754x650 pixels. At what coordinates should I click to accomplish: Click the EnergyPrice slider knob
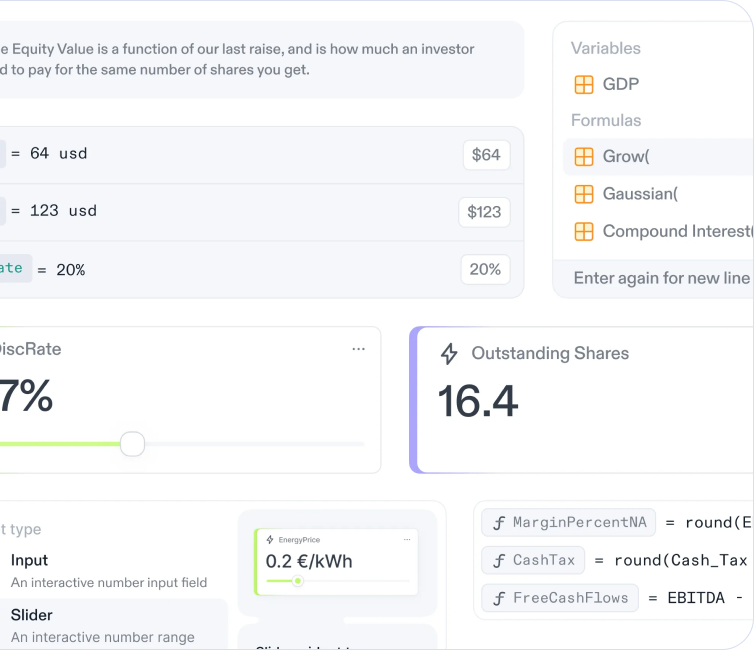[x=297, y=581]
